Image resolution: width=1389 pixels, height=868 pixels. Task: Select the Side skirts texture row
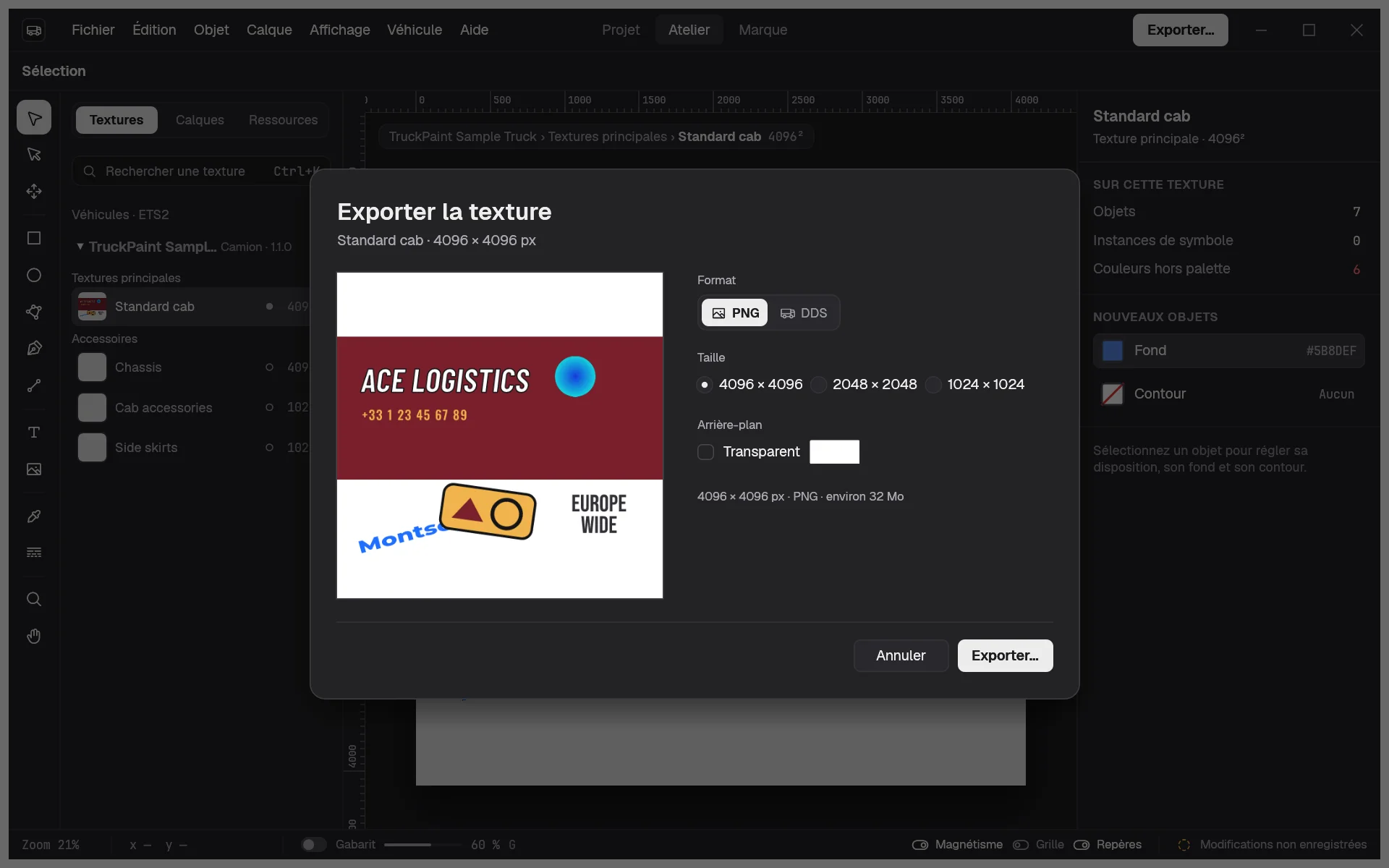pos(192,448)
